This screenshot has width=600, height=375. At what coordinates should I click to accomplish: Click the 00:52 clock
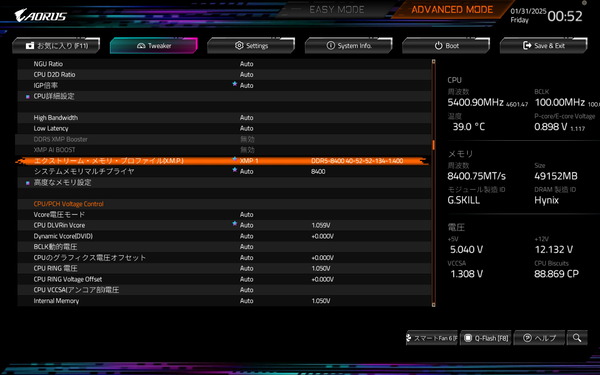click(x=565, y=16)
